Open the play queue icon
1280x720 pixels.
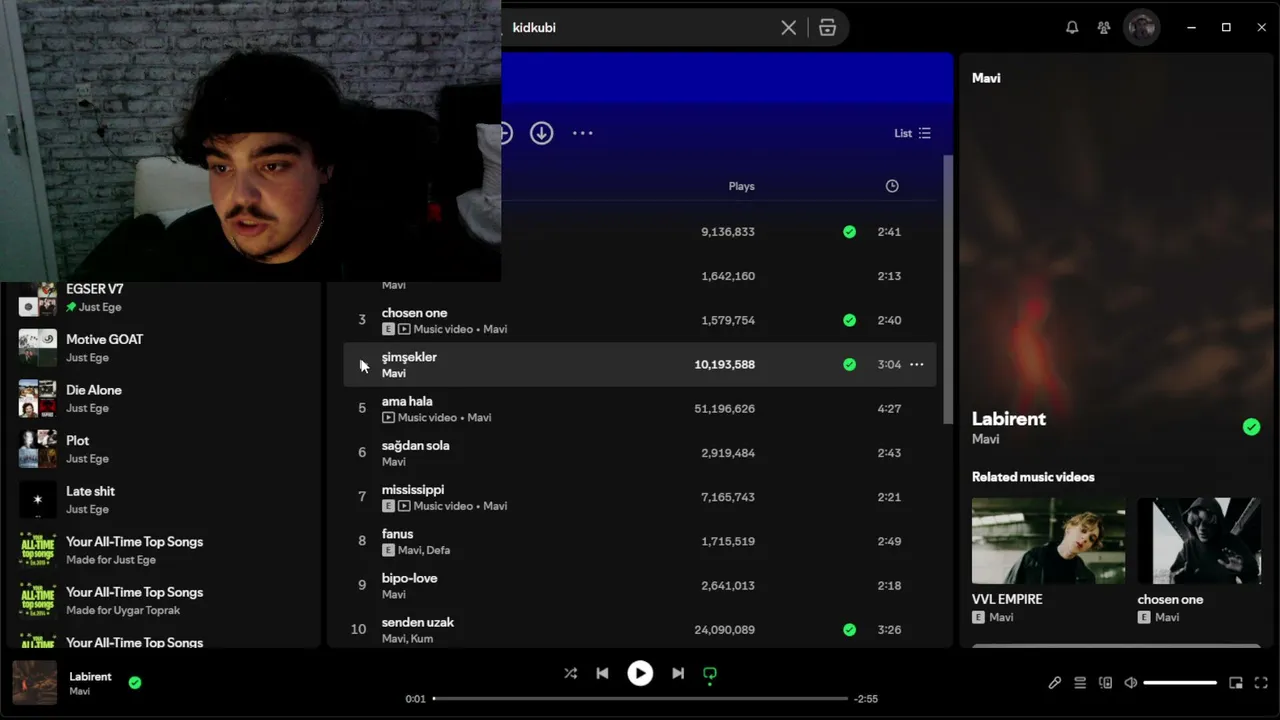(x=1080, y=683)
